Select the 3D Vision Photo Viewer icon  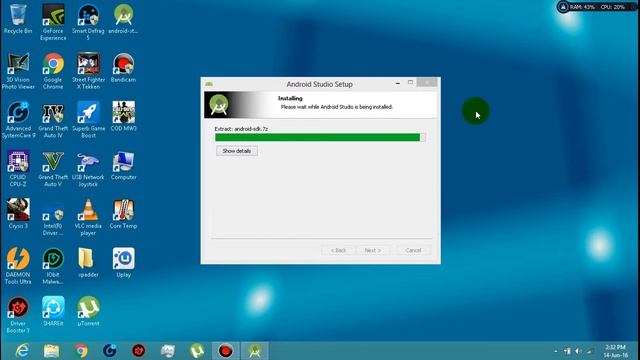click(18, 71)
